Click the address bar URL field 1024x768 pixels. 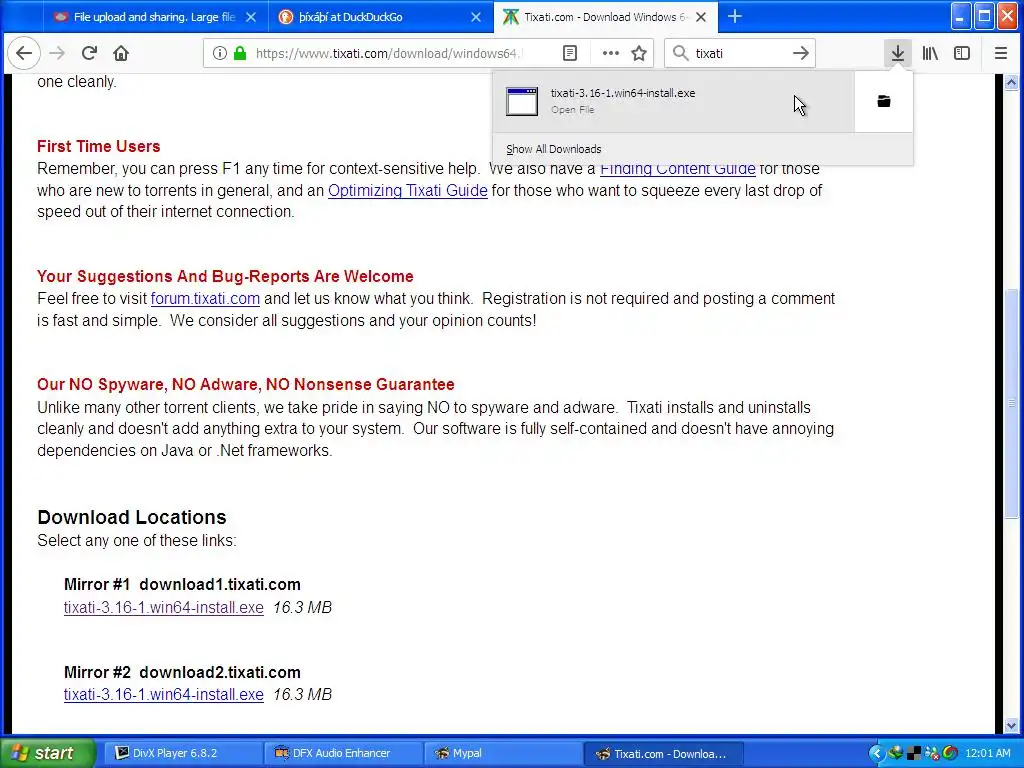click(389, 53)
